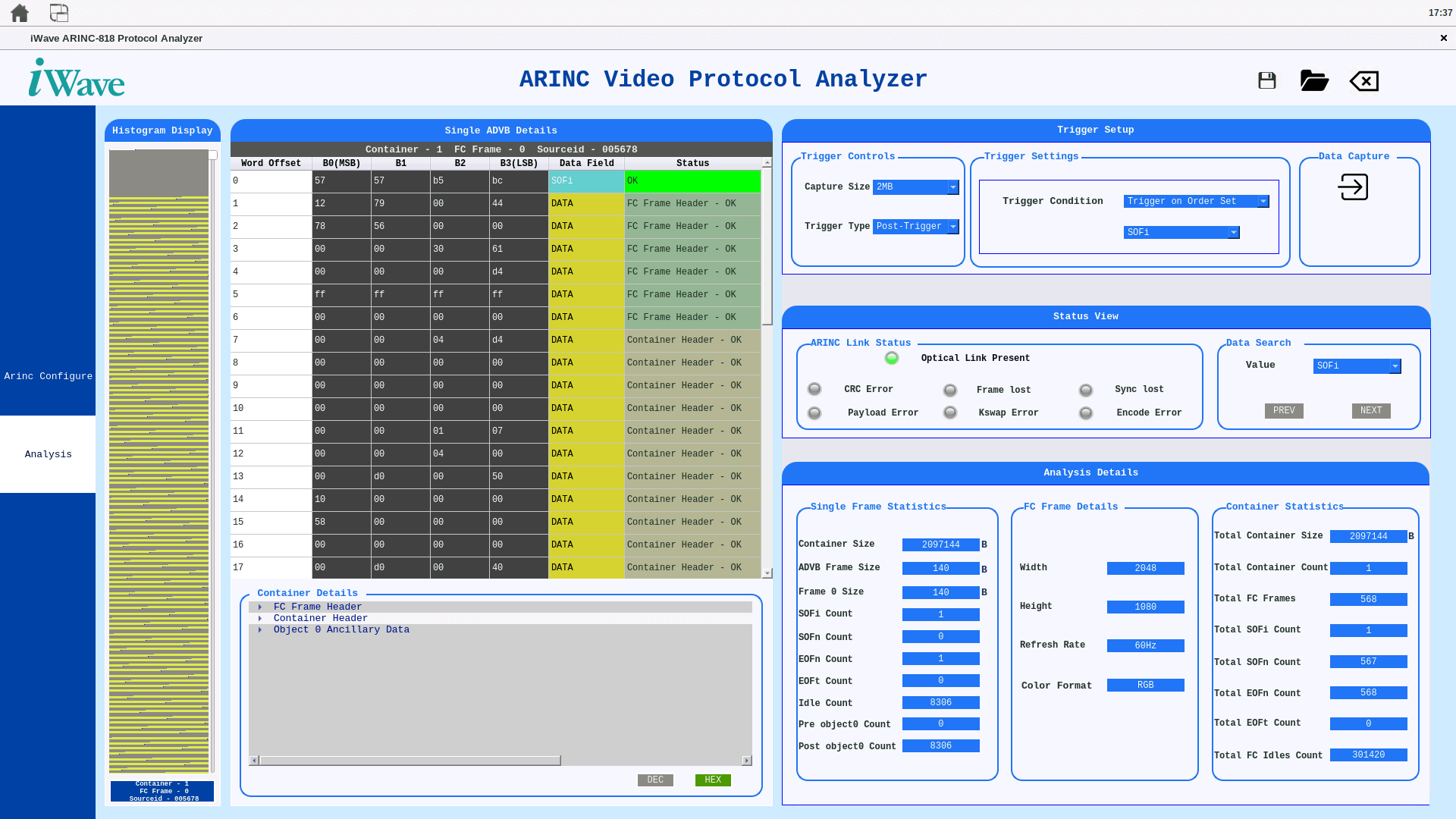This screenshot has height=819, width=1456.
Task: Click the window switcher icon beside home
Action: tap(59, 13)
